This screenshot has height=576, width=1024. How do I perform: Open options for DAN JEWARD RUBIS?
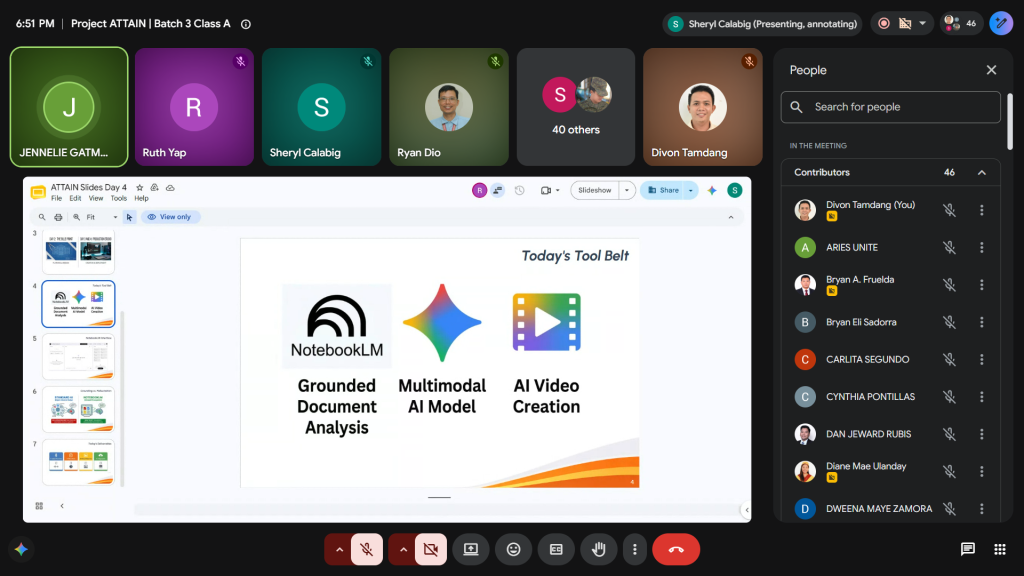(982, 434)
